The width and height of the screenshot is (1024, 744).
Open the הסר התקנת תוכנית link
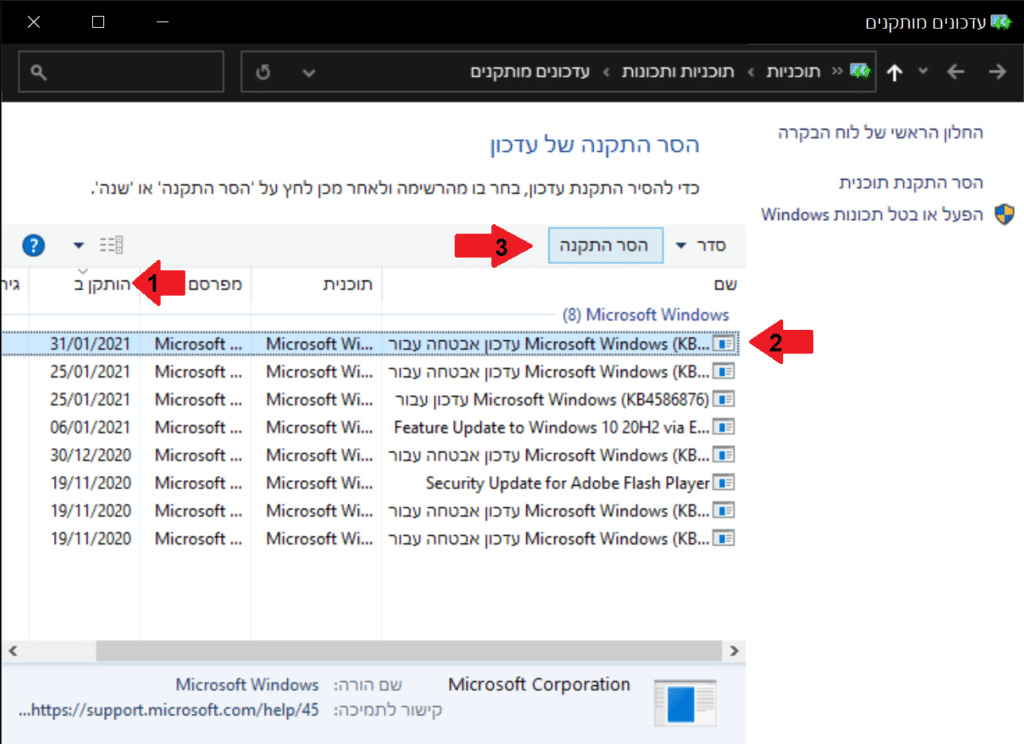coord(911,183)
